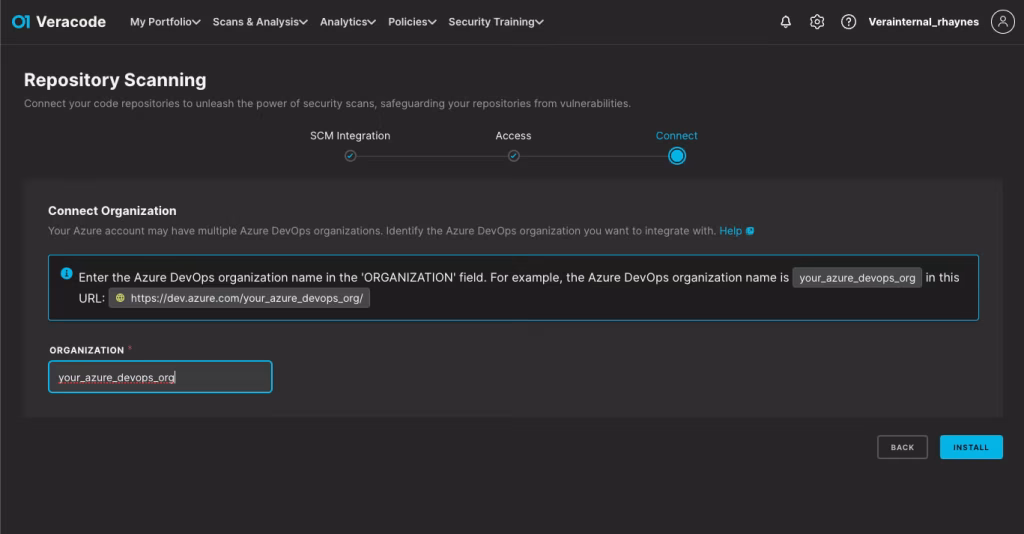Open the settings gear icon
Image resolution: width=1024 pixels, height=534 pixels.
tap(817, 22)
